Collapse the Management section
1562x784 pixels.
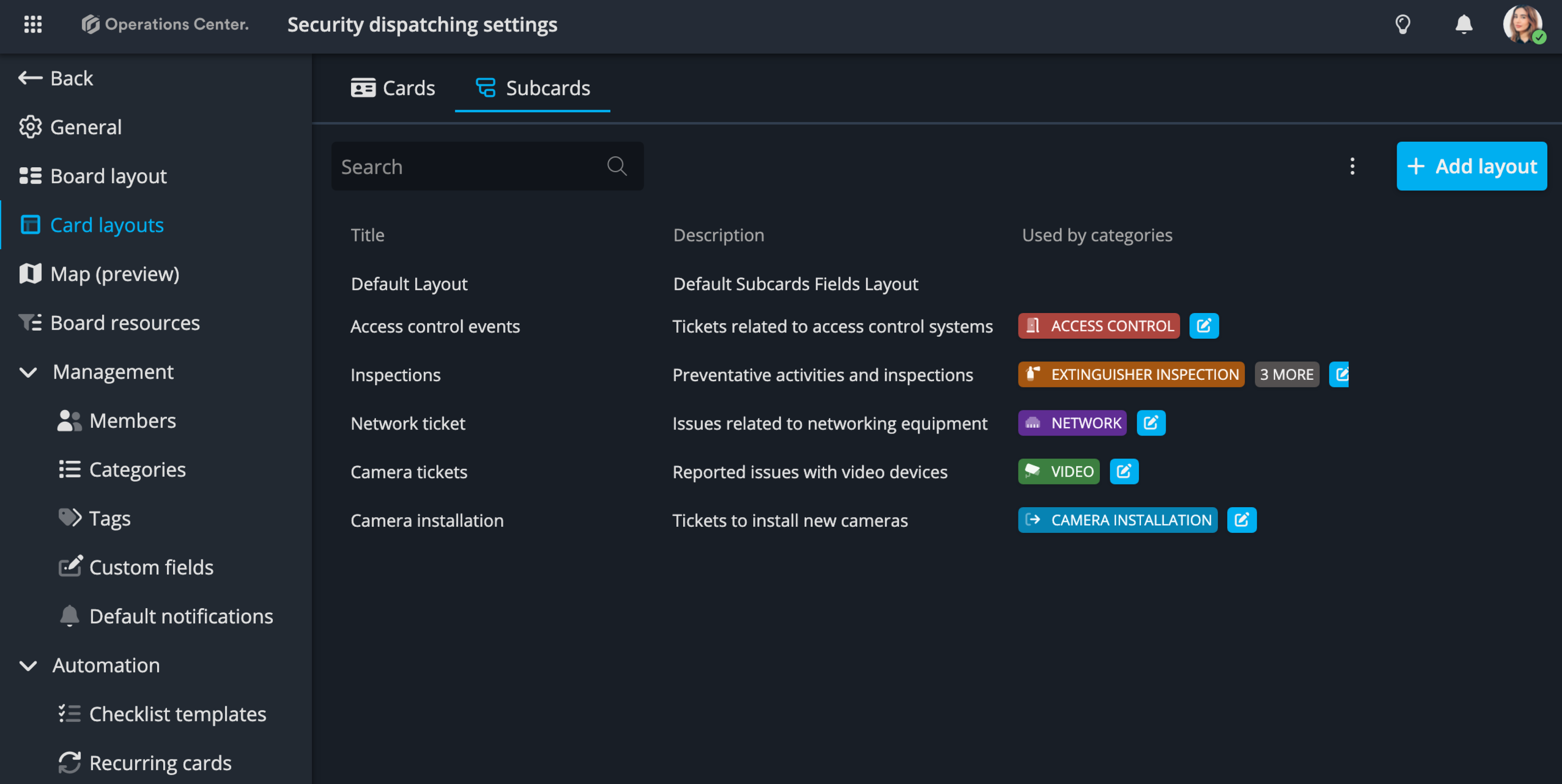(29, 372)
